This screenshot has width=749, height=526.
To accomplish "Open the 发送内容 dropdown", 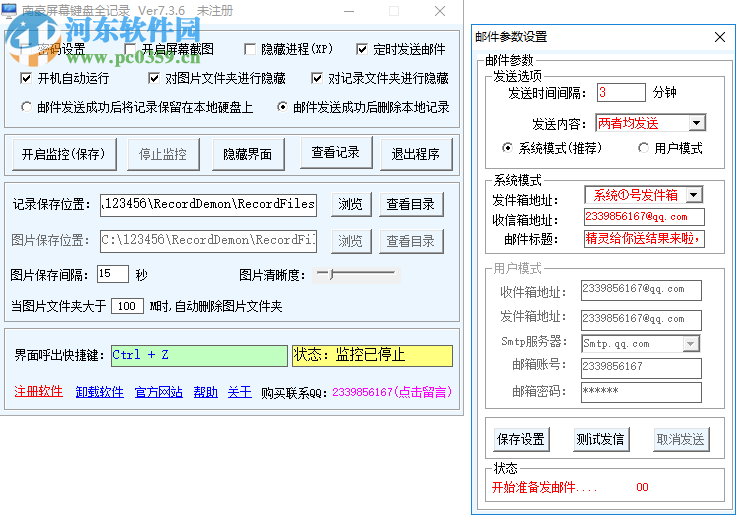I will tap(697, 123).
